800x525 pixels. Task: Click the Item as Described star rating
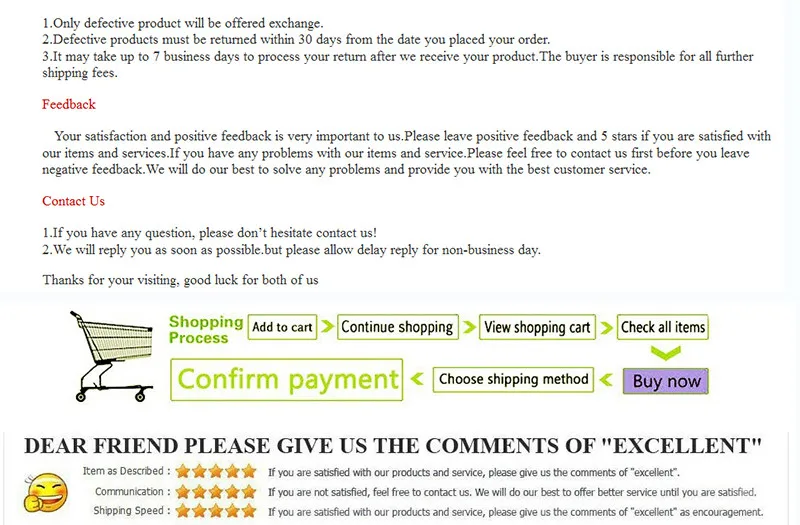tap(216, 472)
